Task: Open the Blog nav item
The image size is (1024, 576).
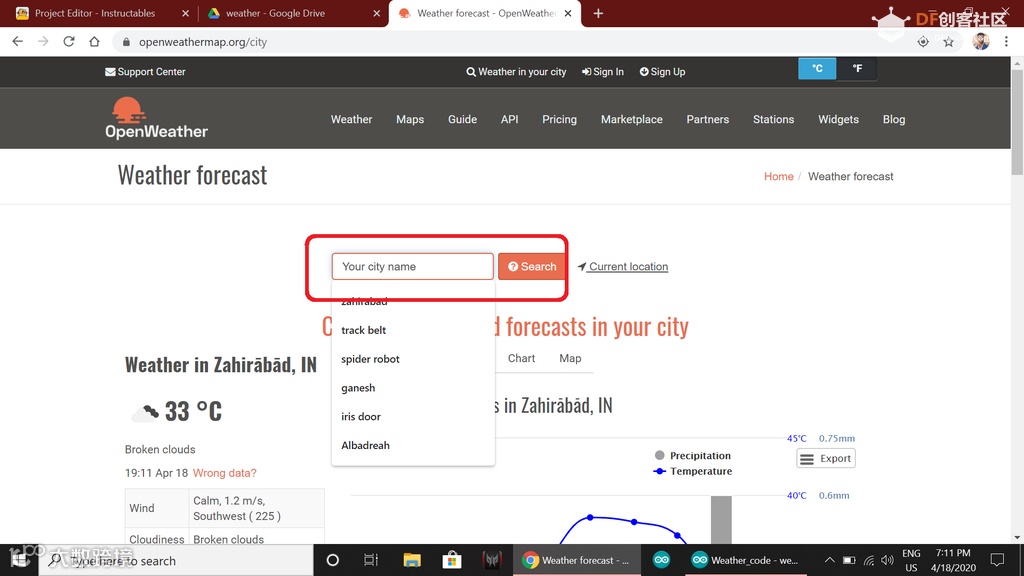Action: pos(894,120)
